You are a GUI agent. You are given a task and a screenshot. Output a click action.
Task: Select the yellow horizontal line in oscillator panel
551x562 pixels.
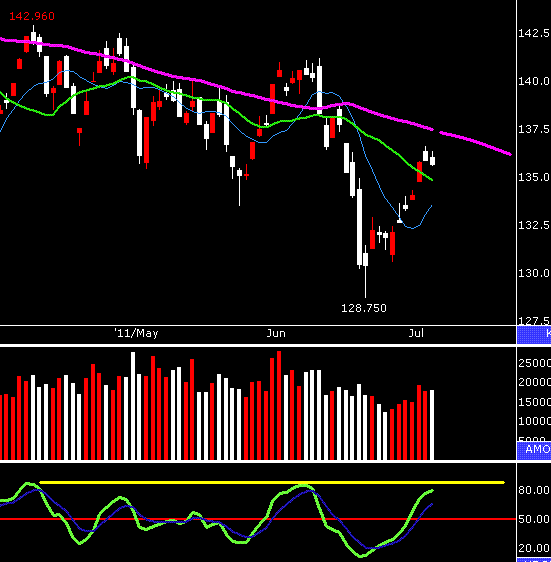pos(272,482)
